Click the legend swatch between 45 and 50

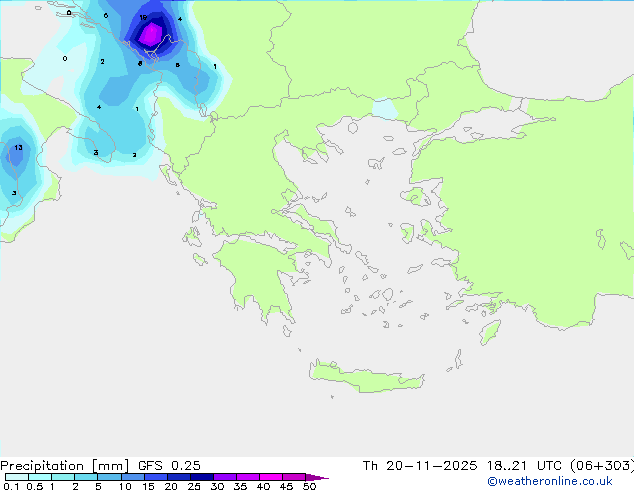(294, 477)
